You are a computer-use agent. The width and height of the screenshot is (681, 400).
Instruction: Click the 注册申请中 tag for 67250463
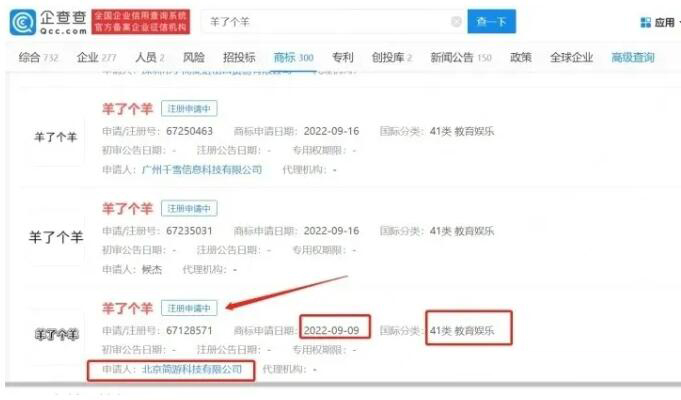189,109
